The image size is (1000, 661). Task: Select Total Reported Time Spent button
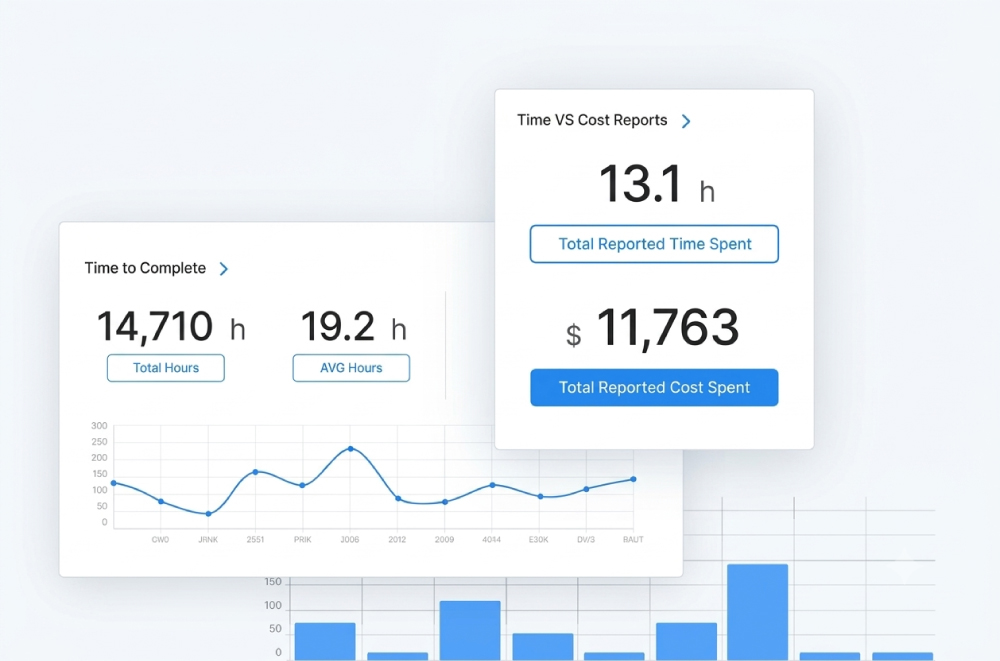(x=654, y=244)
